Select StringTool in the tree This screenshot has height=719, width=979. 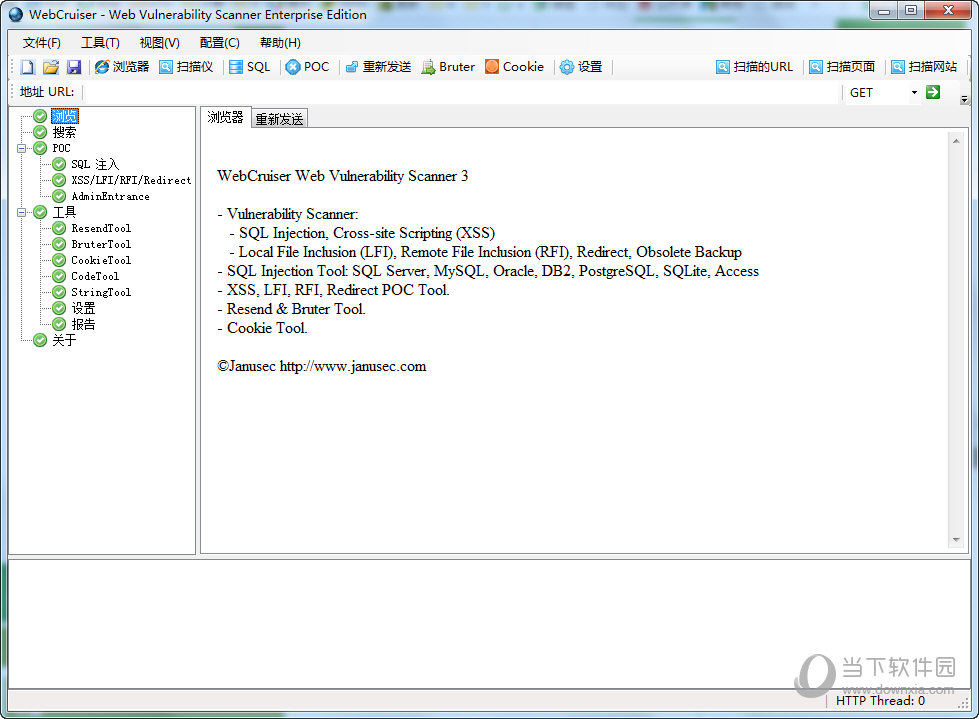pos(101,292)
